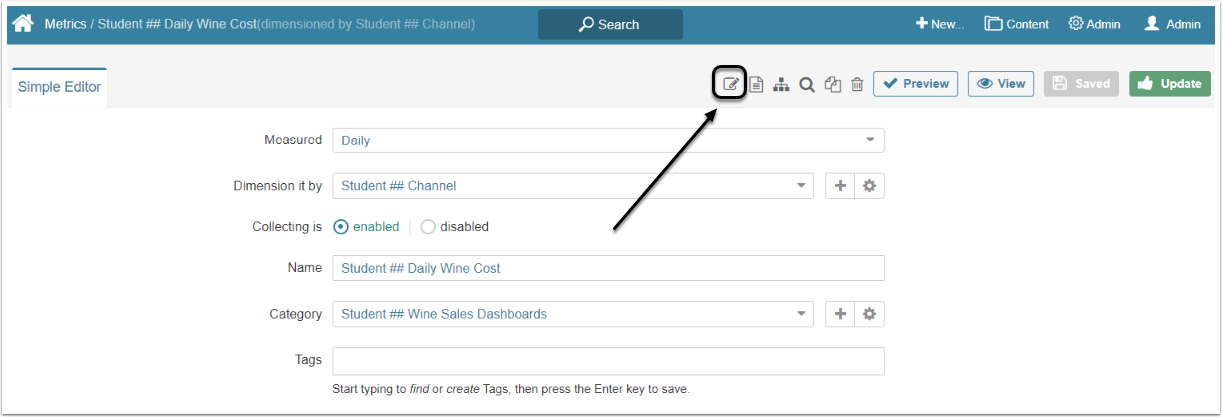Image resolution: width=1222 pixels, height=417 pixels.
Task: Open the hierarchy tree icon
Action: (x=782, y=84)
